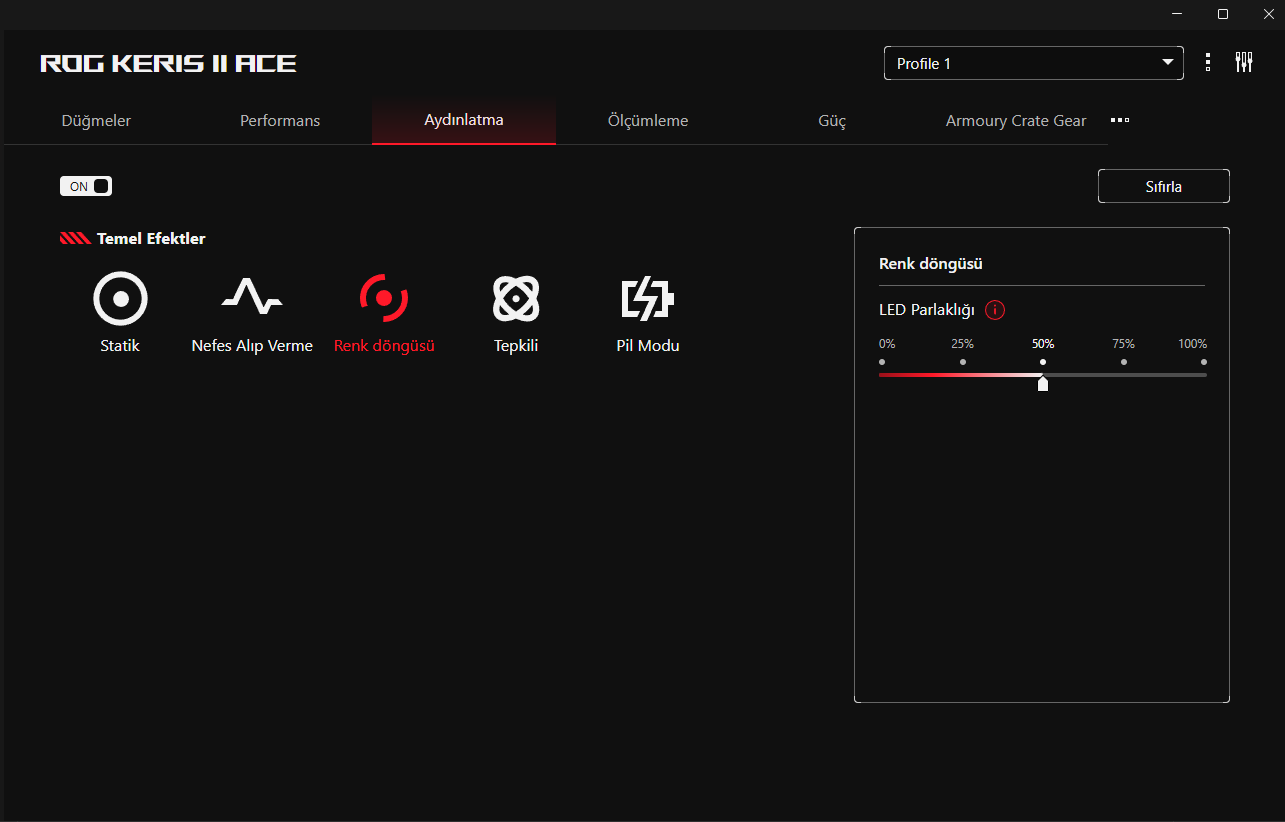Click the Renk döngüsü panel heading
Screen dimensions: 1285x822
(x=931, y=264)
